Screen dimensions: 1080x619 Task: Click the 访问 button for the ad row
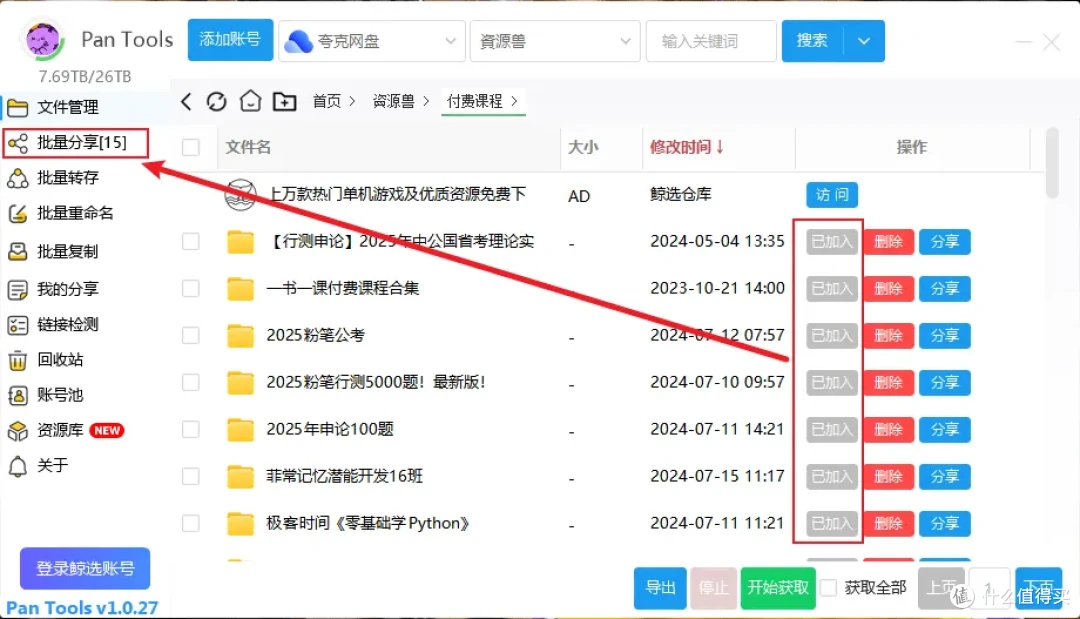832,195
